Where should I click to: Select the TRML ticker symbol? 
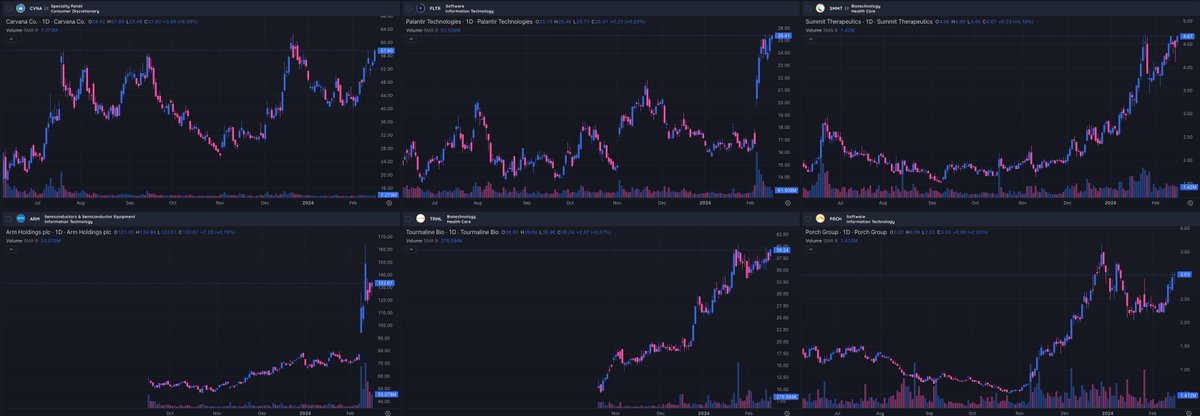point(436,218)
